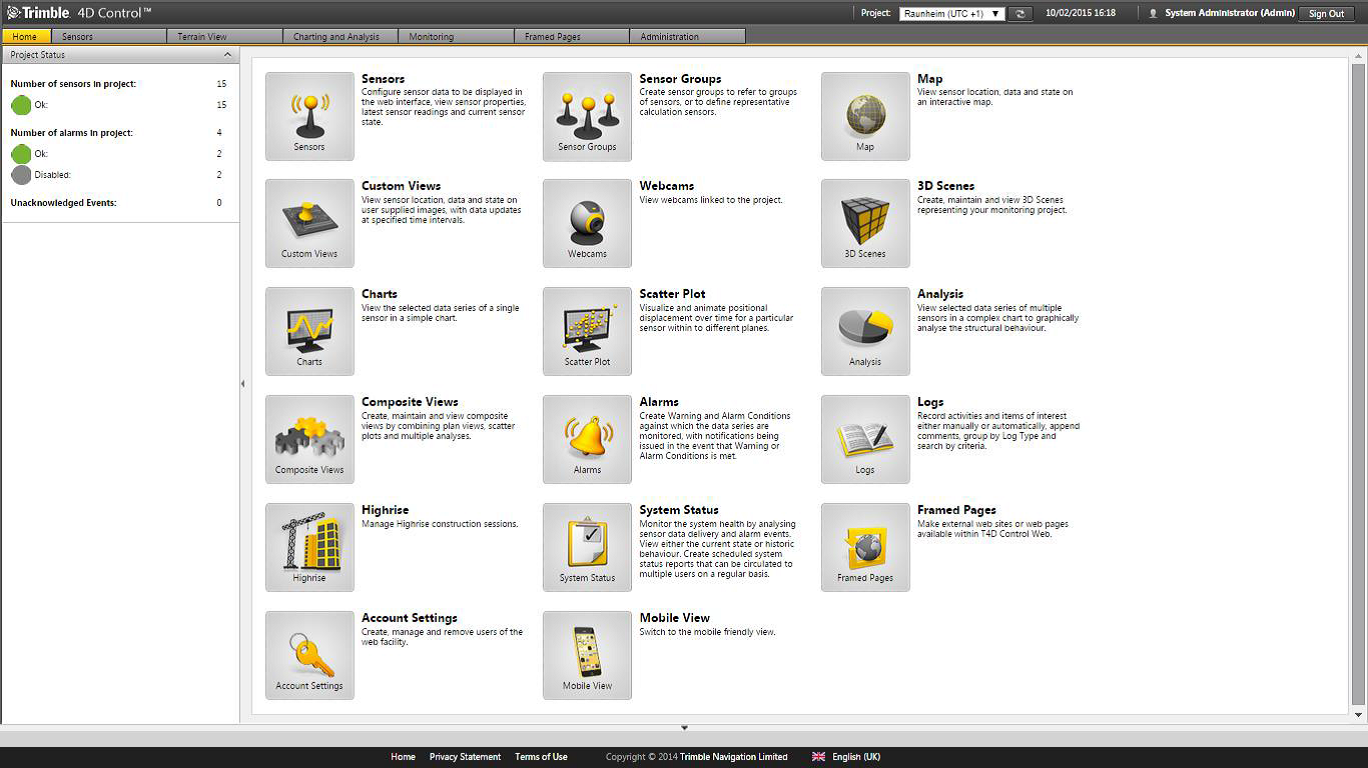The height and width of the screenshot is (768, 1368).
Task: Click the Alarms bell icon
Action: tap(587, 439)
